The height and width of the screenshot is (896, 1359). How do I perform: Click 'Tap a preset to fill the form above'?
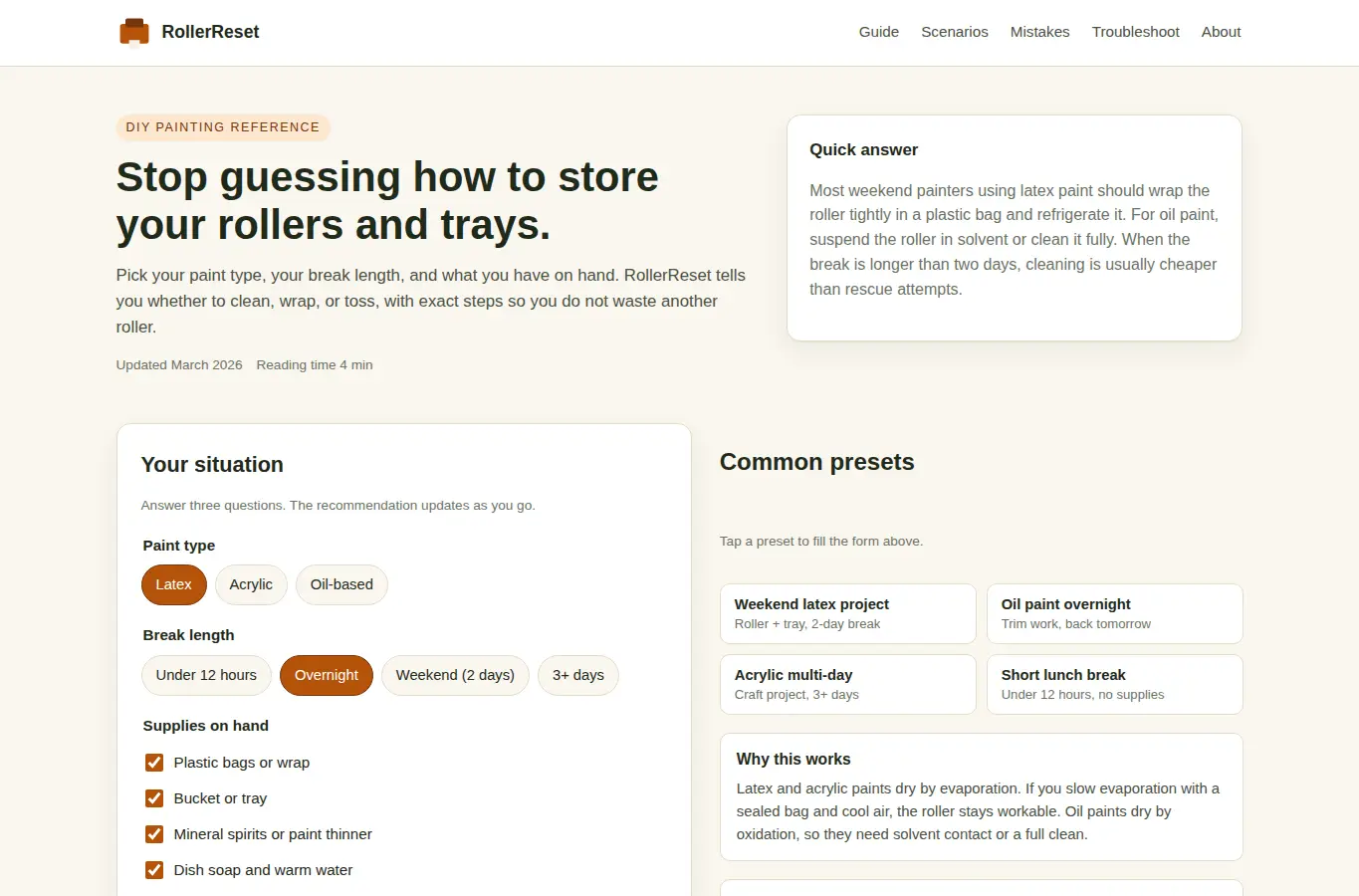[821, 542]
